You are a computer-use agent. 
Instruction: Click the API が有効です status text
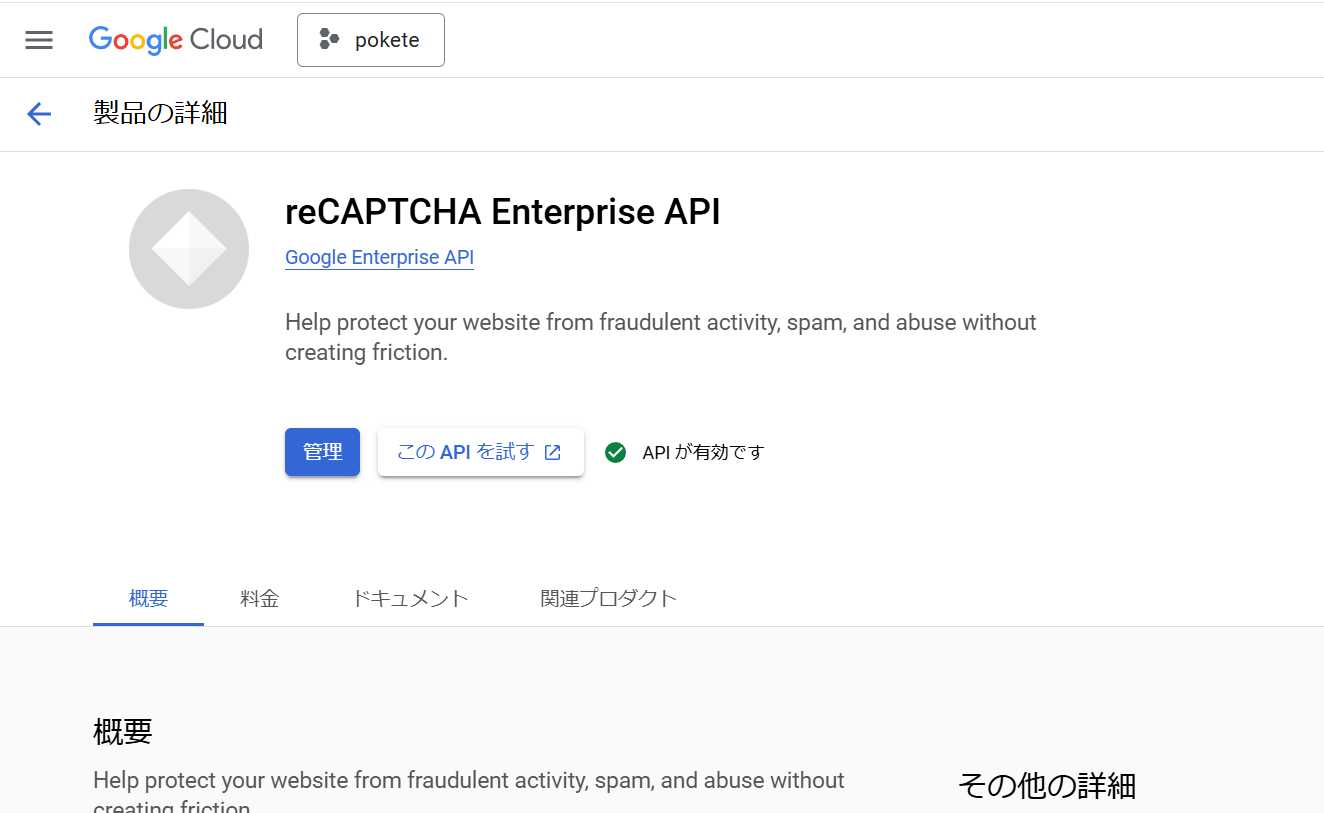click(x=703, y=452)
